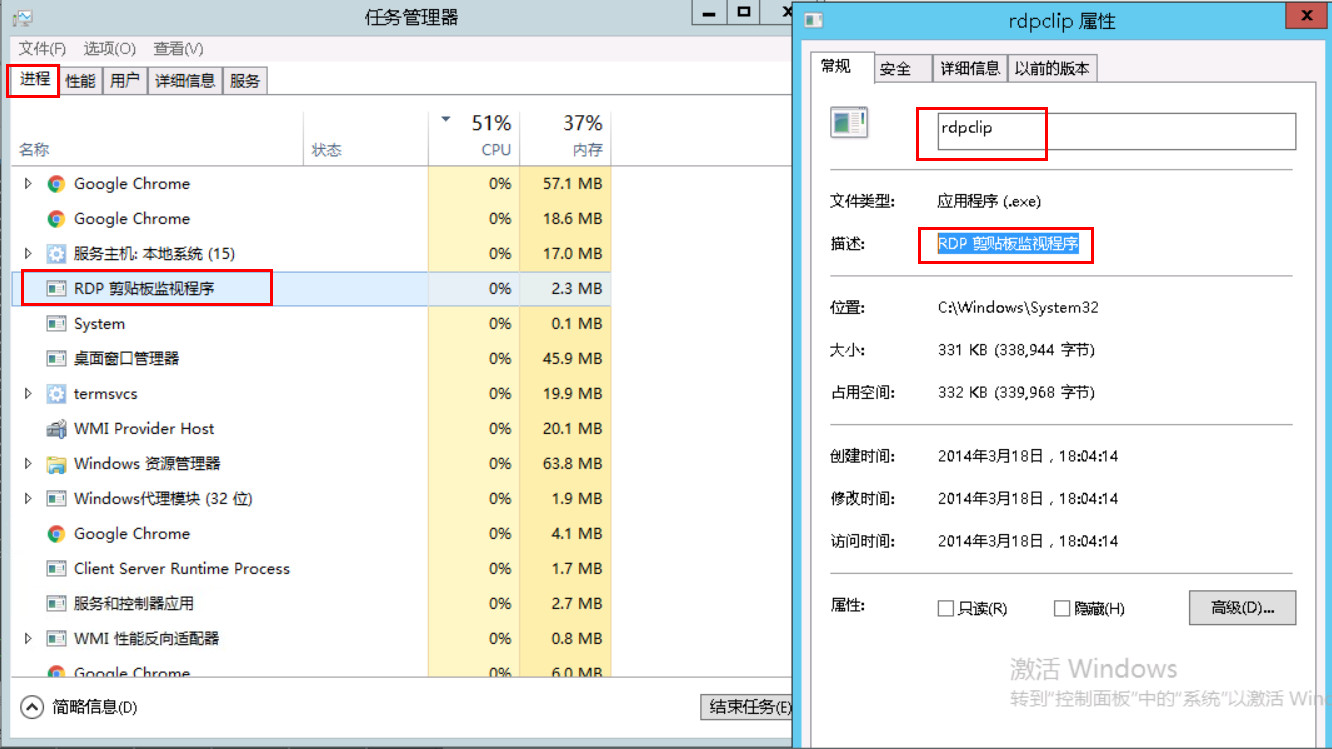Expand the WMI 性能反向适配器 group
The width and height of the screenshot is (1332, 749).
[x=28, y=639]
